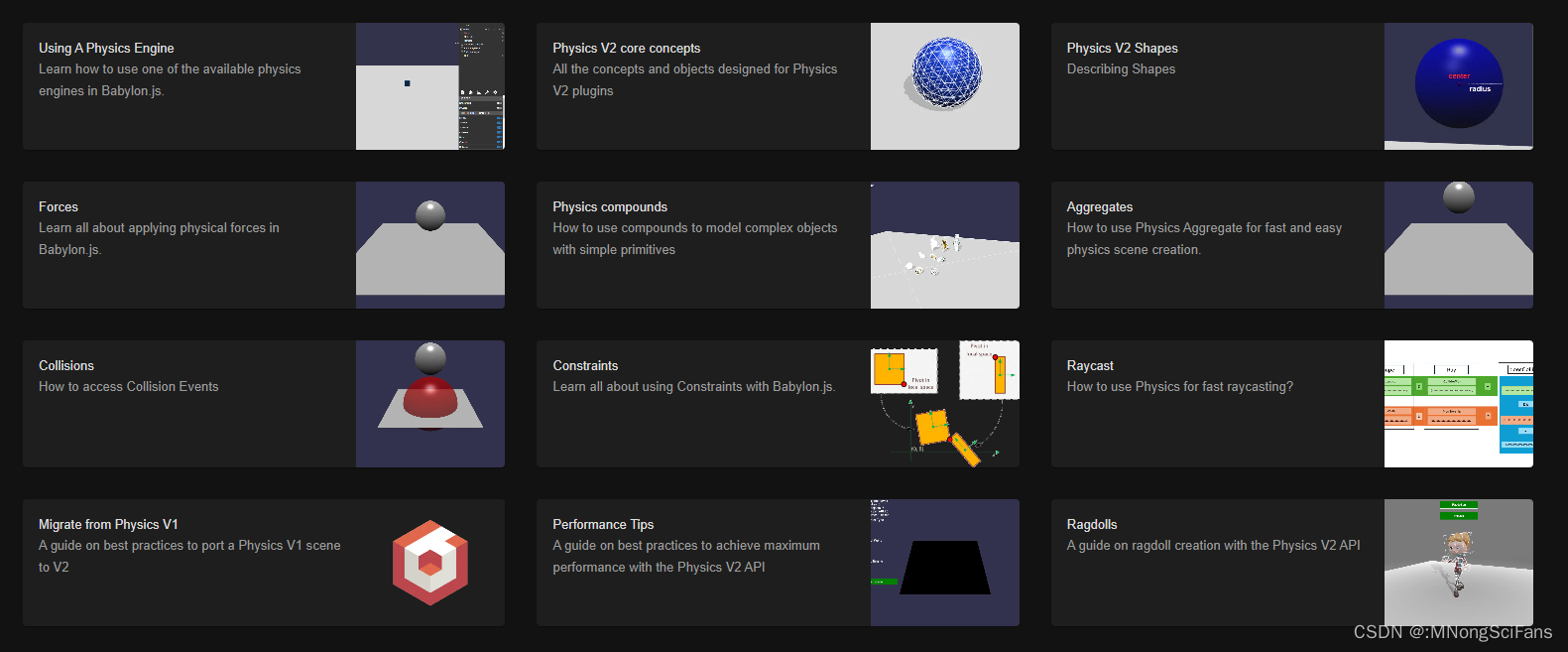This screenshot has height=652, width=1568.
Task: Open the Using A Physics Engine title
Action: tap(106, 48)
